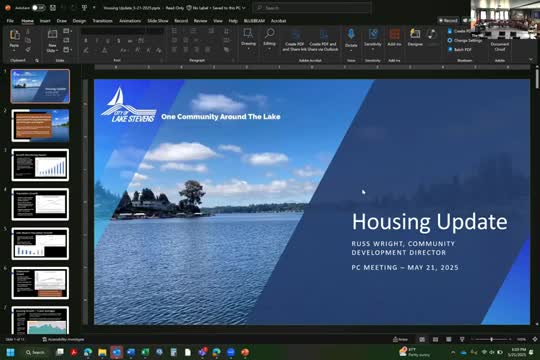Screen dimensions: 540x360
Task: Click the PC Meeting – May 21, 2025 text
Action: coord(405,268)
